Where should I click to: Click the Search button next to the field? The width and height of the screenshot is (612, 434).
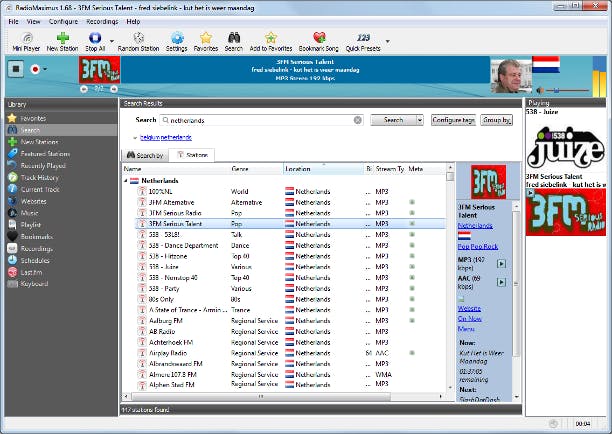coord(393,120)
